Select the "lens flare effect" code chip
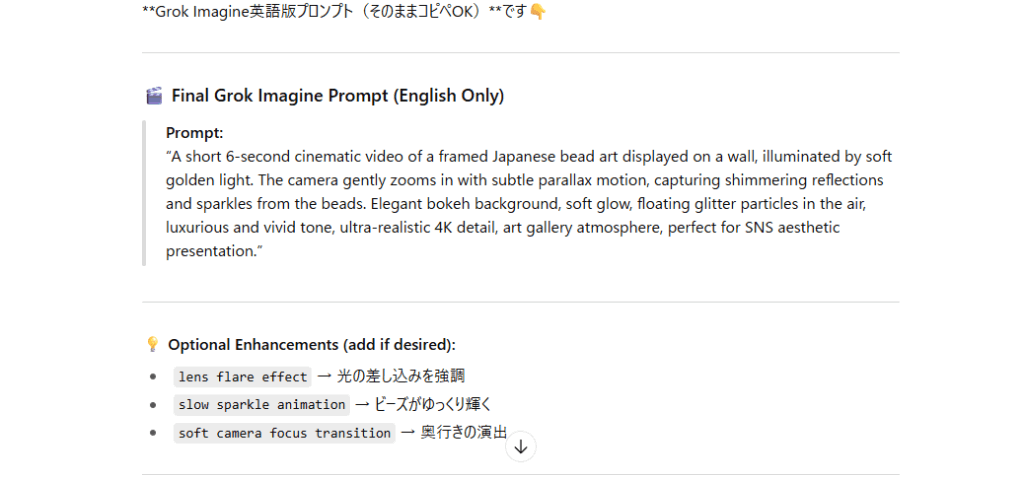1024x479 pixels. [243, 377]
